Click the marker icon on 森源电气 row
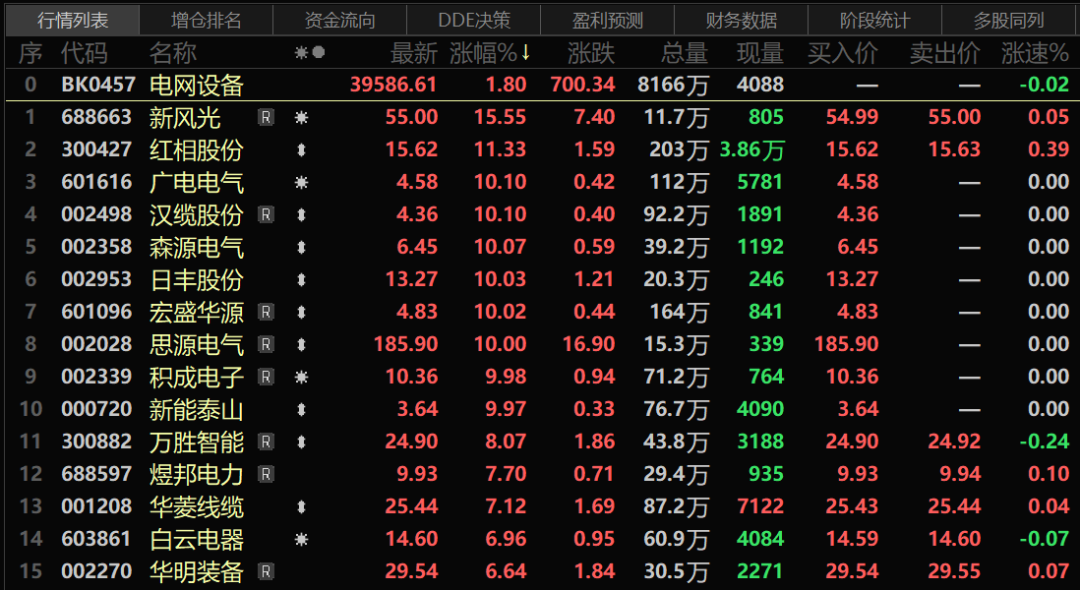Image resolution: width=1080 pixels, height=590 pixels. [x=301, y=247]
